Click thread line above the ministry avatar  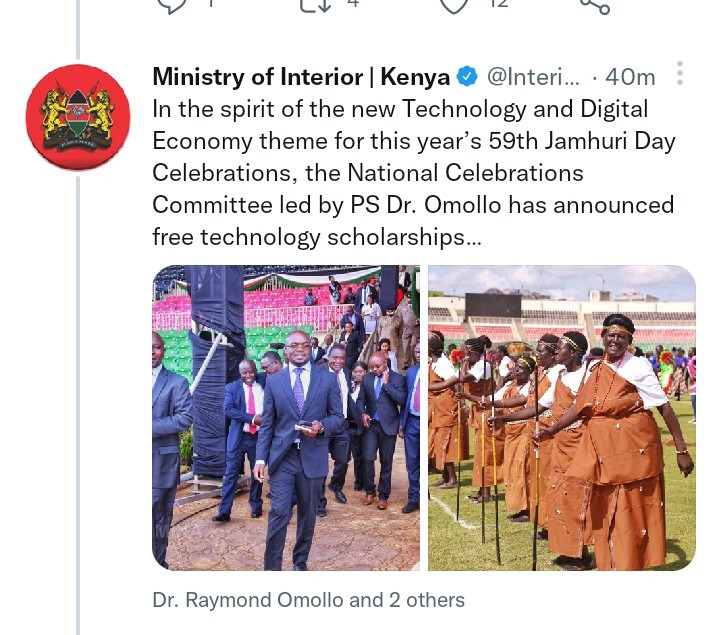coord(78,29)
